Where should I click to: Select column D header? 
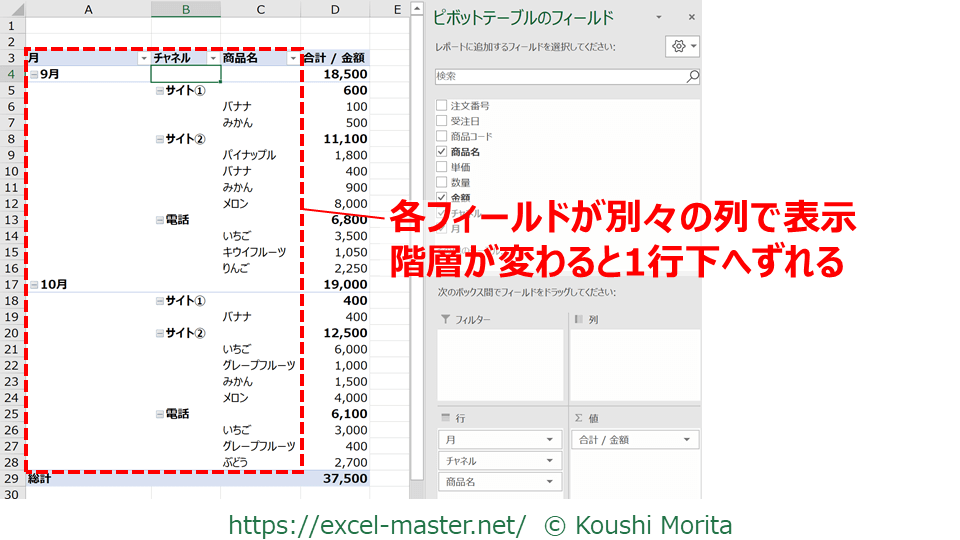tap(335, 9)
